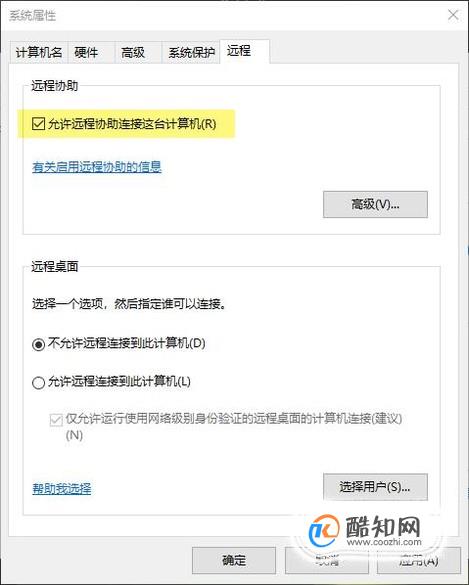The width and height of the screenshot is (469, 585).
Task: Choose 允许远程连接到此计算机 radio option
Action: coord(38,382)
